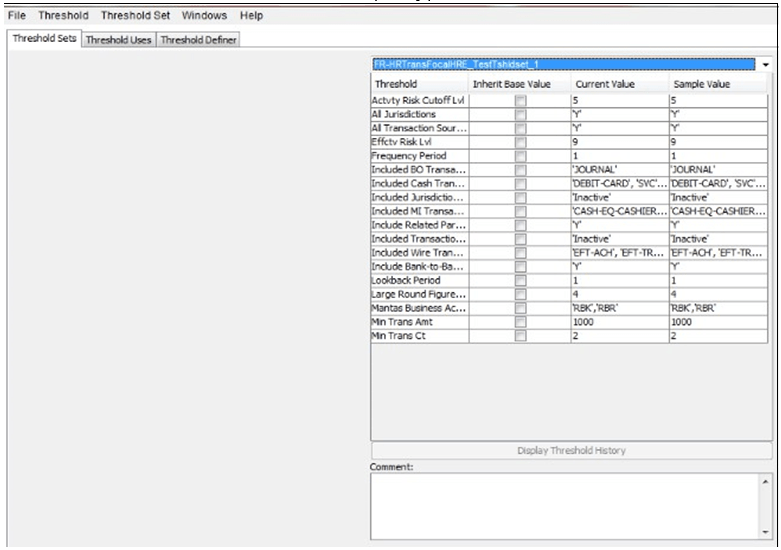This screenshot has width=781, height=550.
Task: Switch to the Threshold Definer tab
Action: tap(198, 40)
